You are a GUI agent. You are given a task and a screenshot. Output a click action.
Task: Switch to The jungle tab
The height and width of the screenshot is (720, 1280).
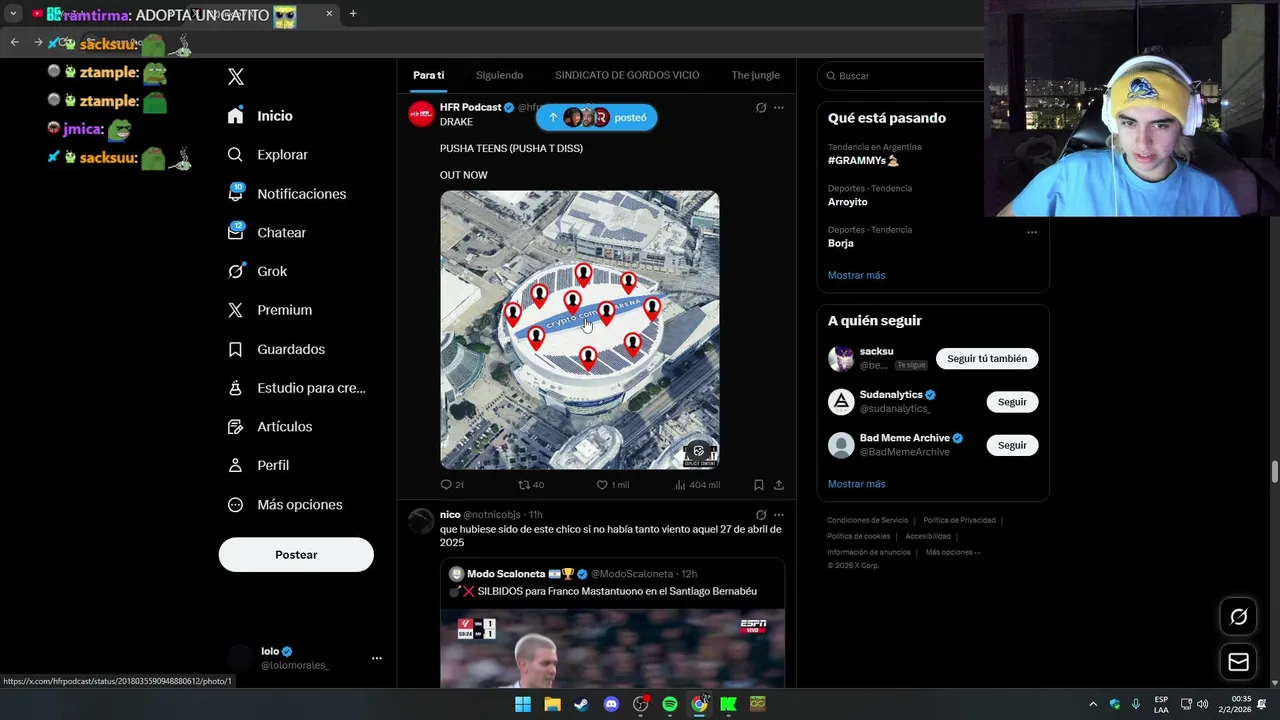pos(755,75)
